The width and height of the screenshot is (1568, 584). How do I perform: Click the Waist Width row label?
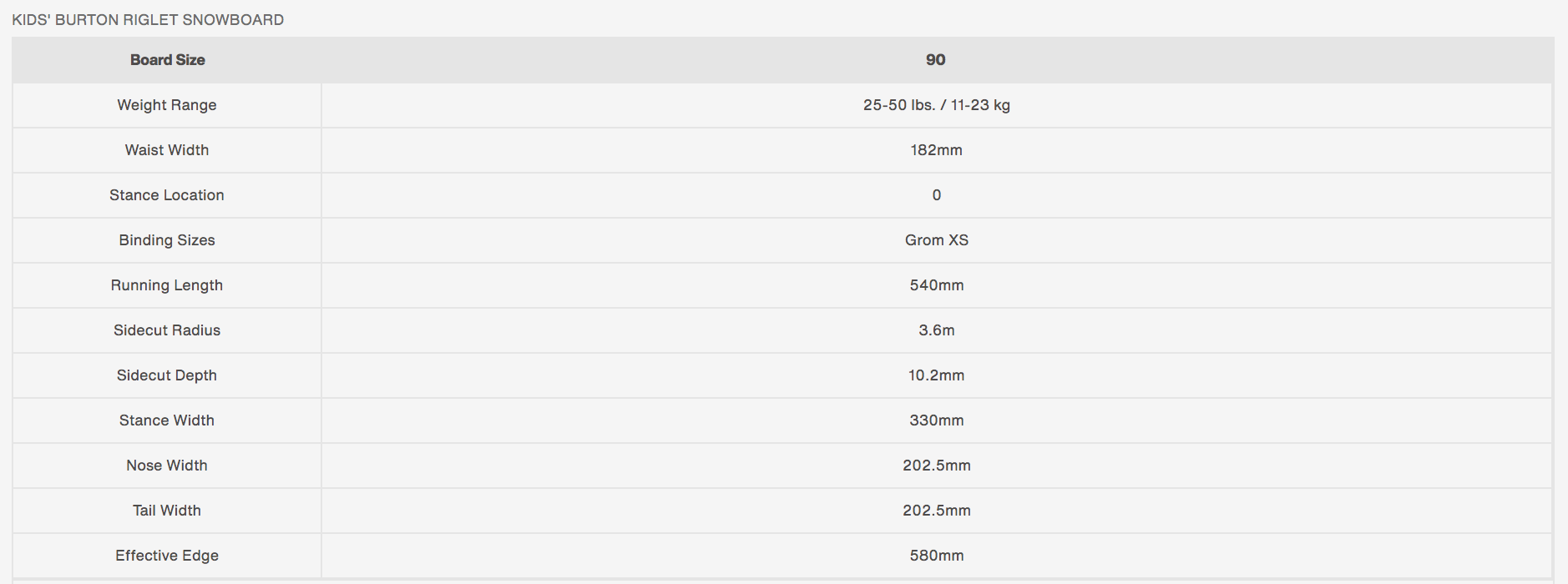tap(167, 150)
